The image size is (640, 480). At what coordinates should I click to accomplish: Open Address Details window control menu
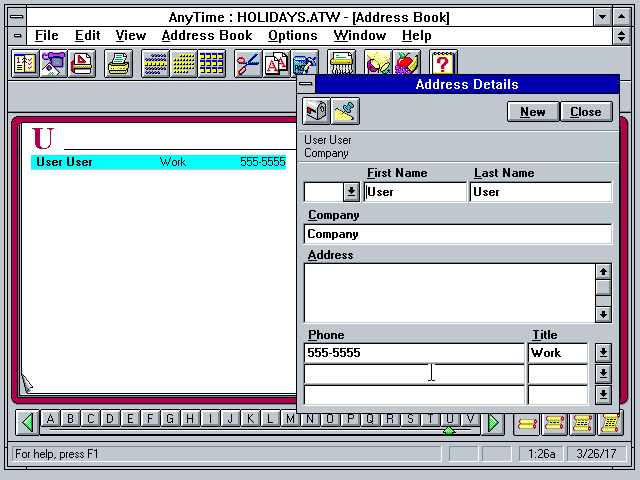(306, 84)
